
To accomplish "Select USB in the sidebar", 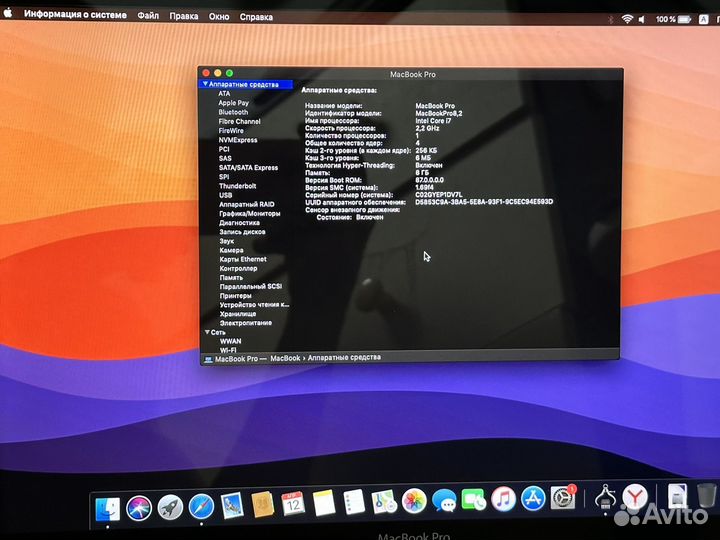I will pyautogui.click(x=225, y=195).
